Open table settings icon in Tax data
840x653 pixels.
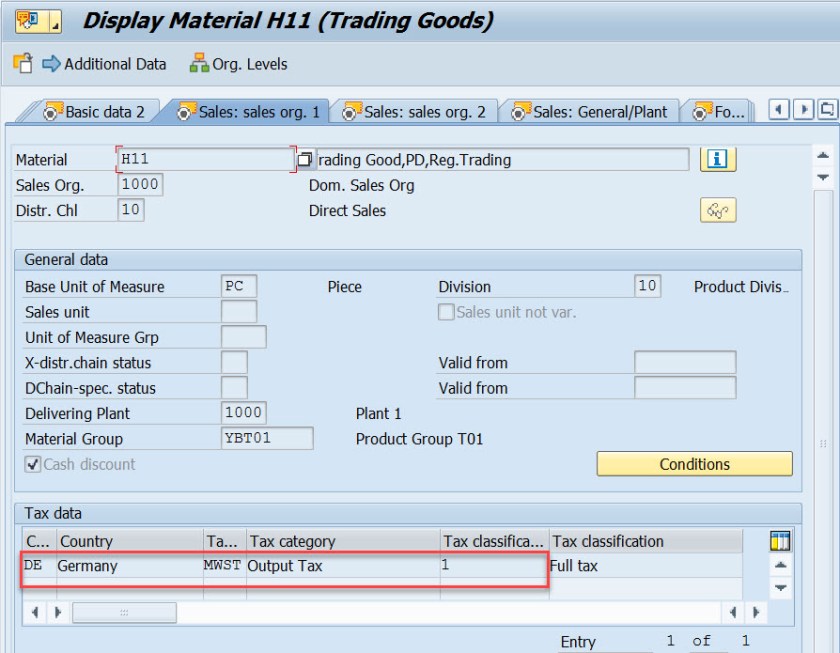pyautogui.click(x=780, y=541)
